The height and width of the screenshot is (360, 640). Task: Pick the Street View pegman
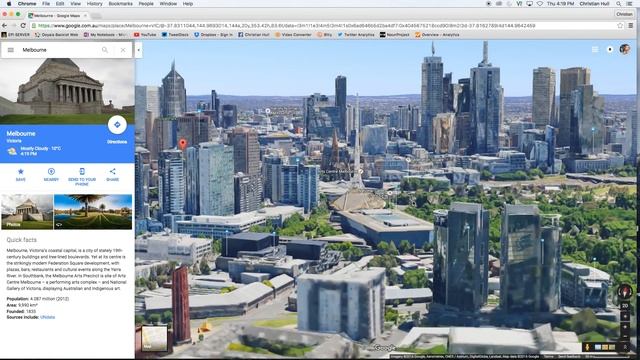click(x=587, y=347)
